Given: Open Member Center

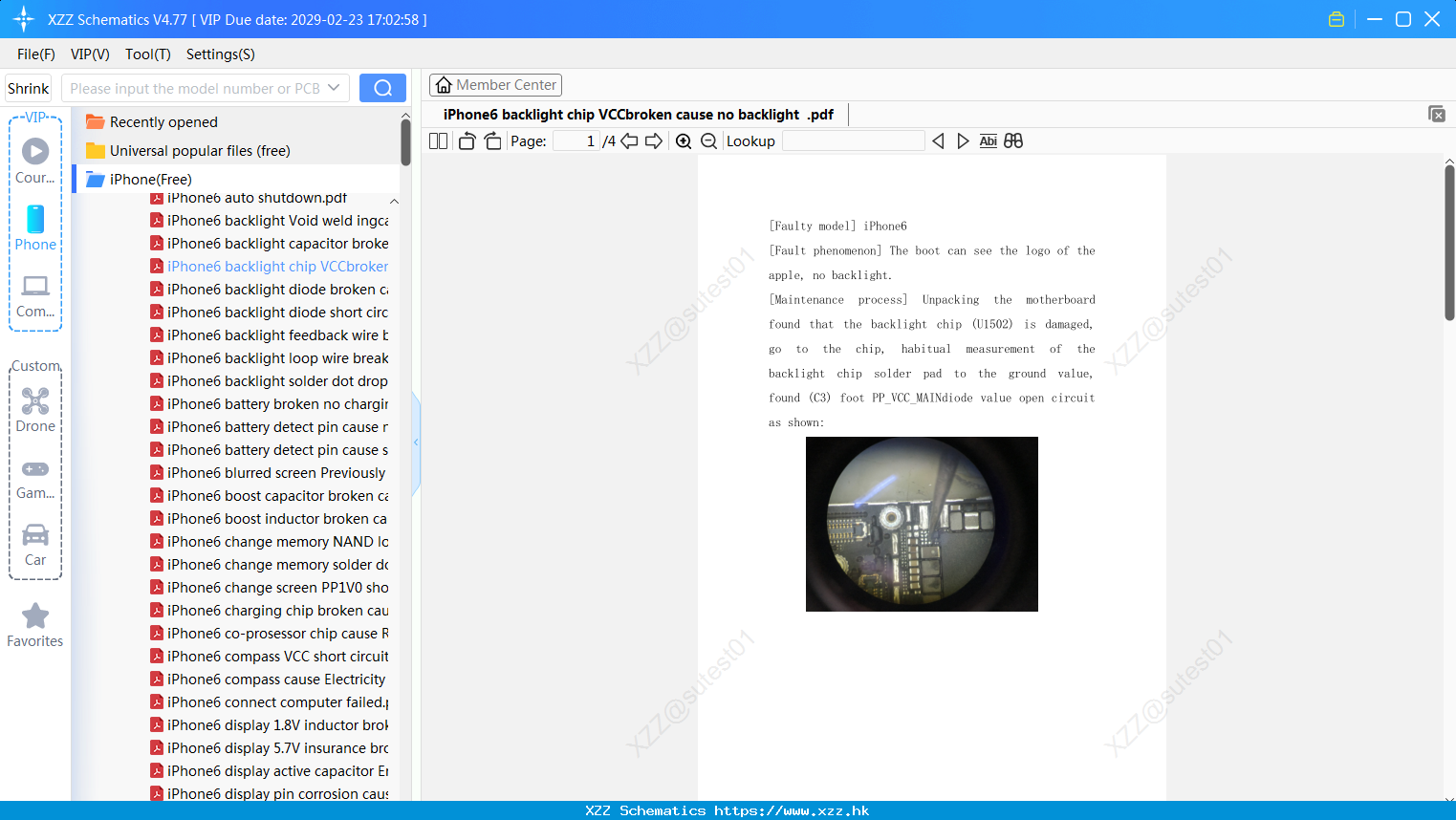Looking at the screenshot, I should [x=495, y=85].
